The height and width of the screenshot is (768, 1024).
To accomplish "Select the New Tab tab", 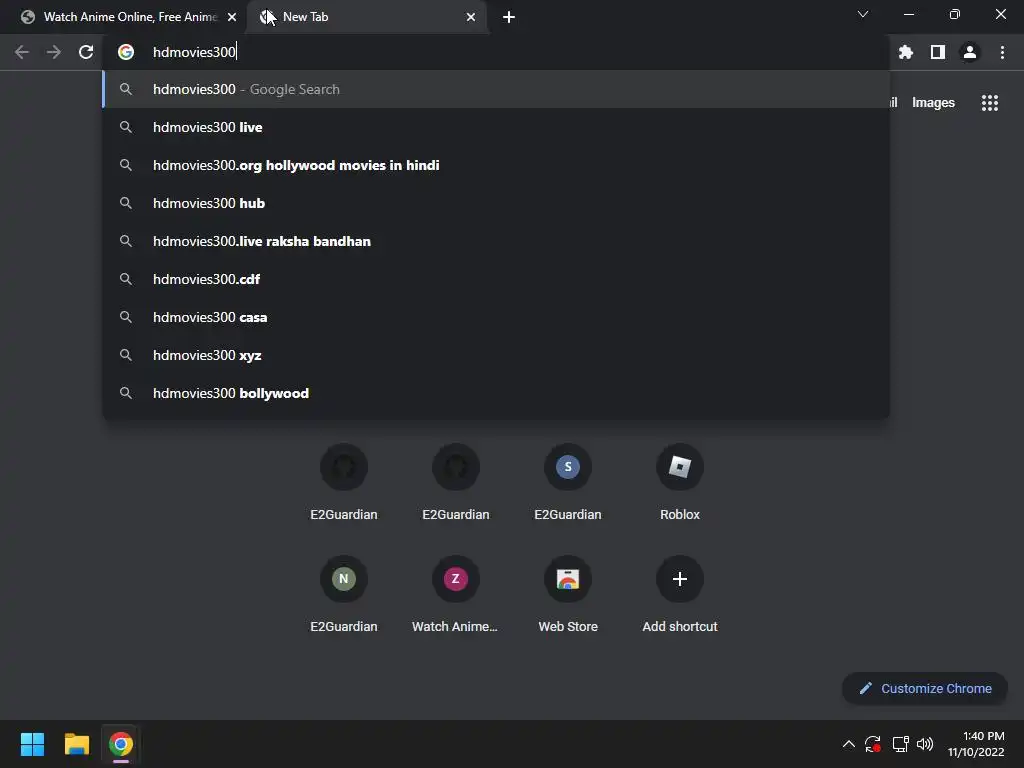I will pyautogui.click(x=366, y=17).
